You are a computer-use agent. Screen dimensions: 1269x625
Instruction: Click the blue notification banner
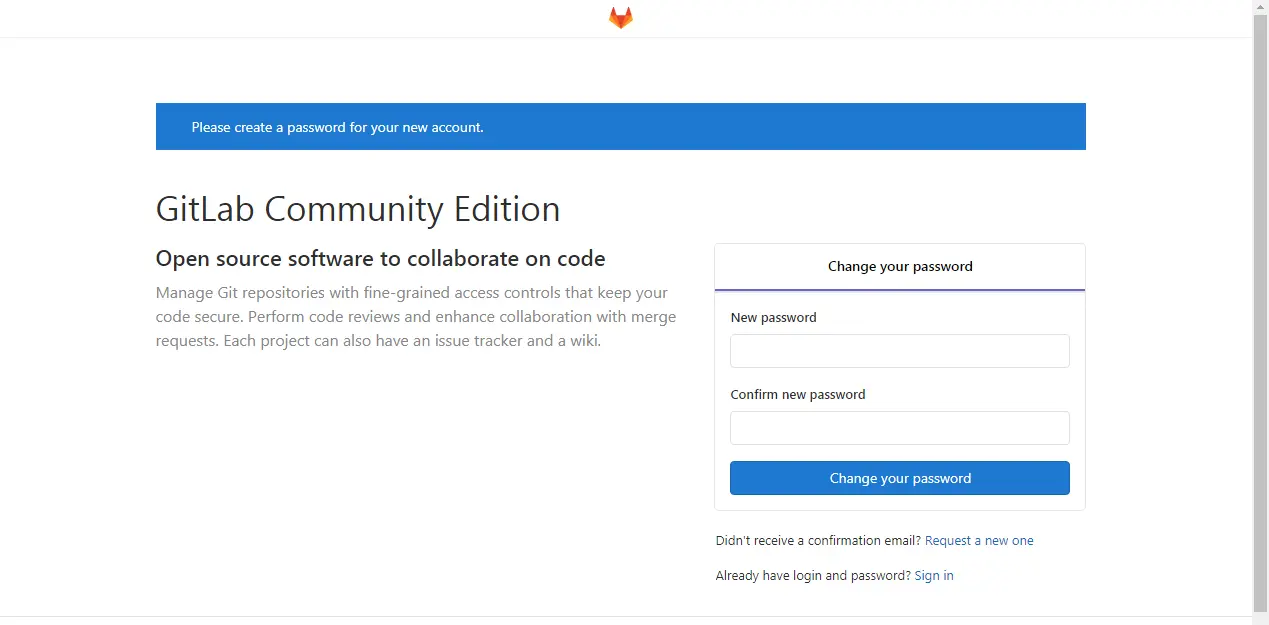pyautogui.click(x=620, y=126)
